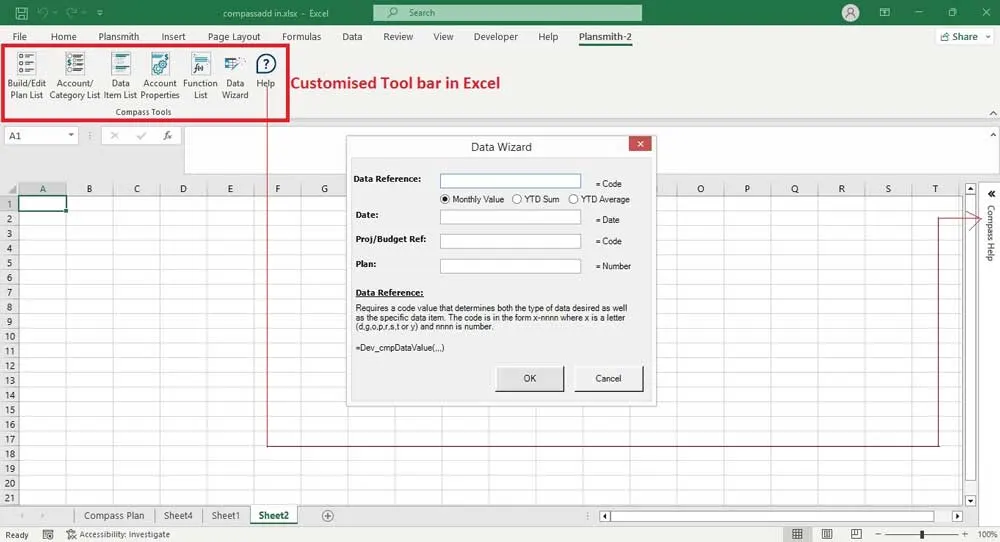Image resolution: width=1000 pixels, height=542 pixels.
Task: Click the Select All corner triangle
Action: 11,189
